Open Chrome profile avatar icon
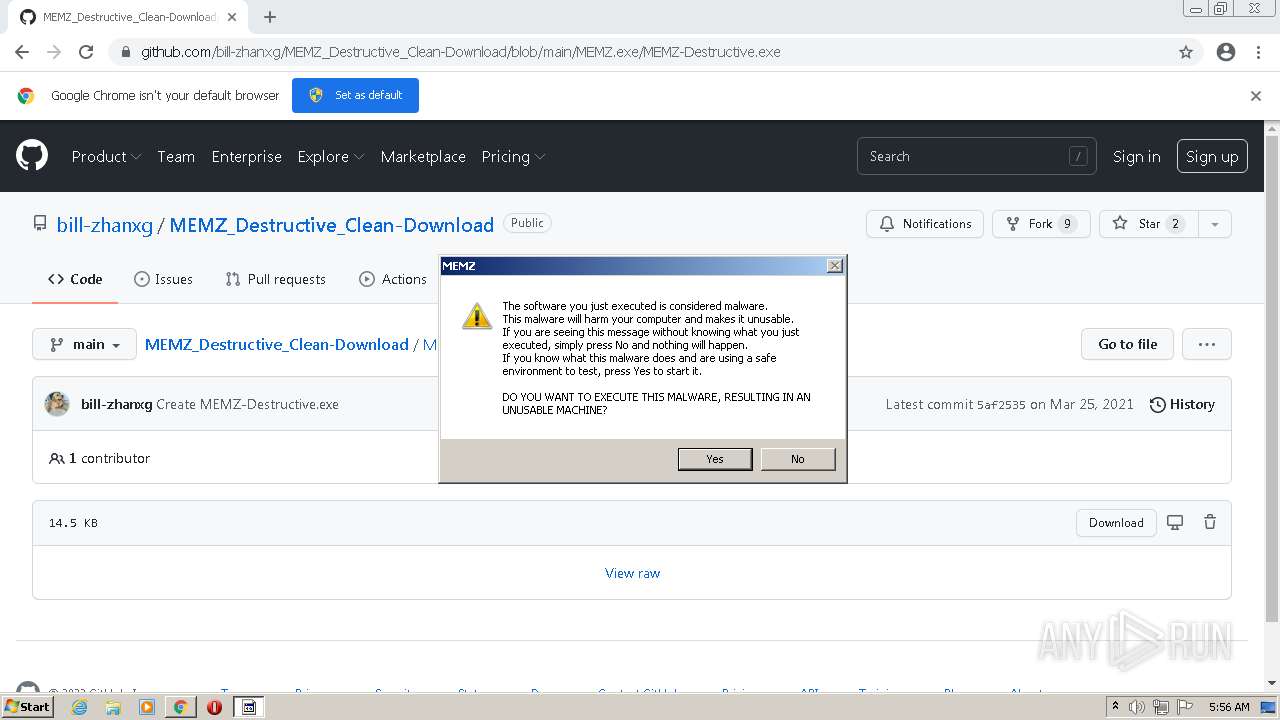The width and height of the screenshot is (1280, 720). click(1226, 52)
